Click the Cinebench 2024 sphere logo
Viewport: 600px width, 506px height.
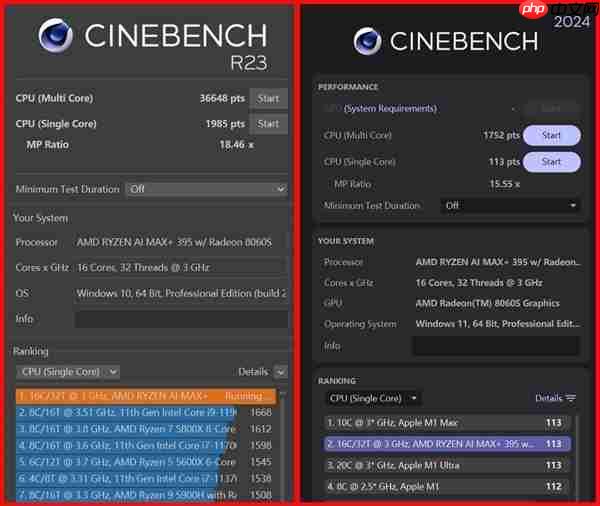(x=367, y=41)
